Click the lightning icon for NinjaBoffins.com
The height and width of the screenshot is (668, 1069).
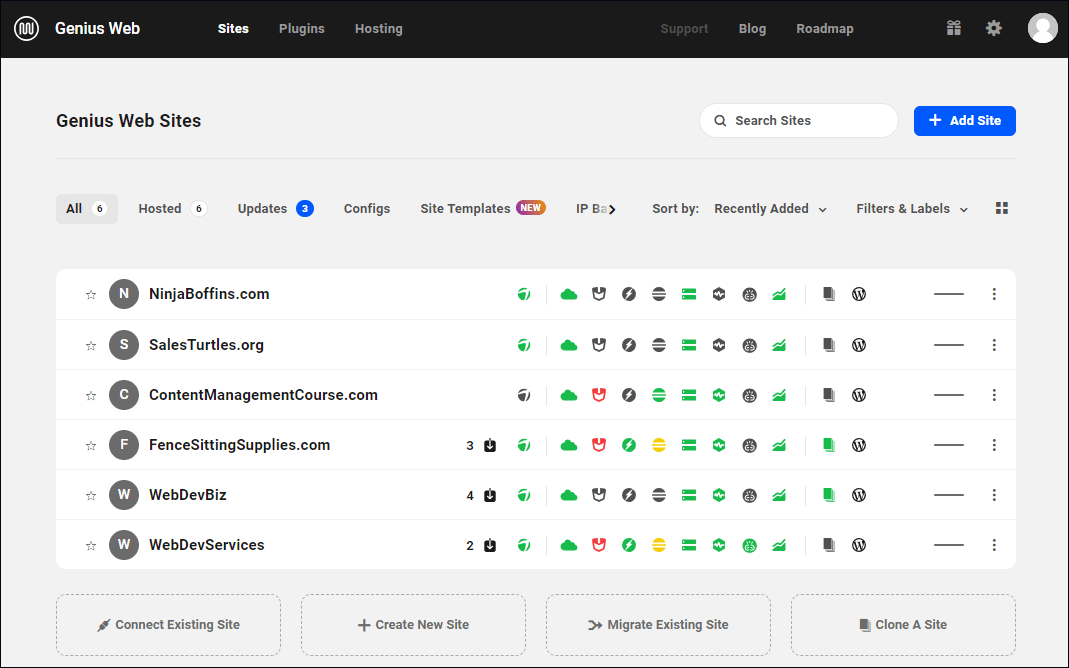point(629,294)
